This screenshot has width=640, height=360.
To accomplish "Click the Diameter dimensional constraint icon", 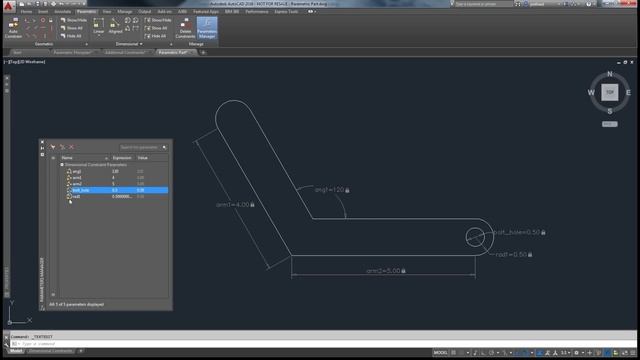I will point(136,20).
